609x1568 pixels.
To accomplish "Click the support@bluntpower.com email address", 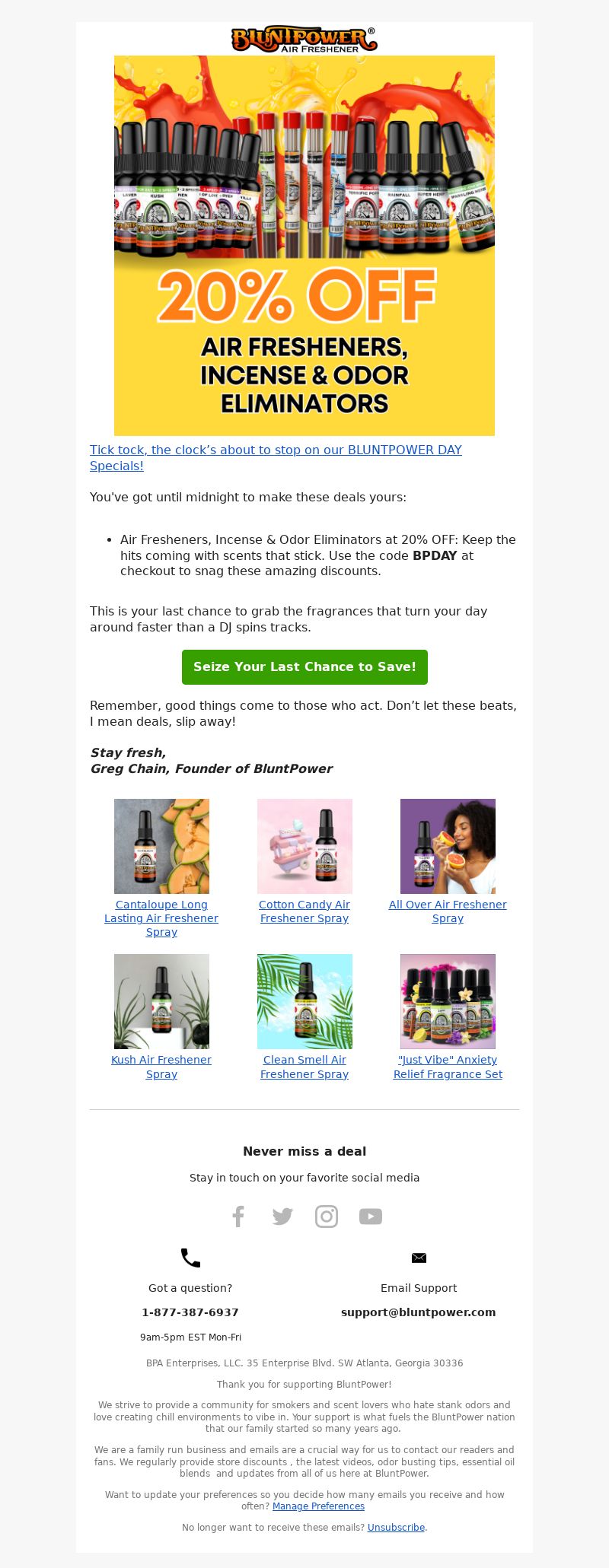I will pos(419,1312).
